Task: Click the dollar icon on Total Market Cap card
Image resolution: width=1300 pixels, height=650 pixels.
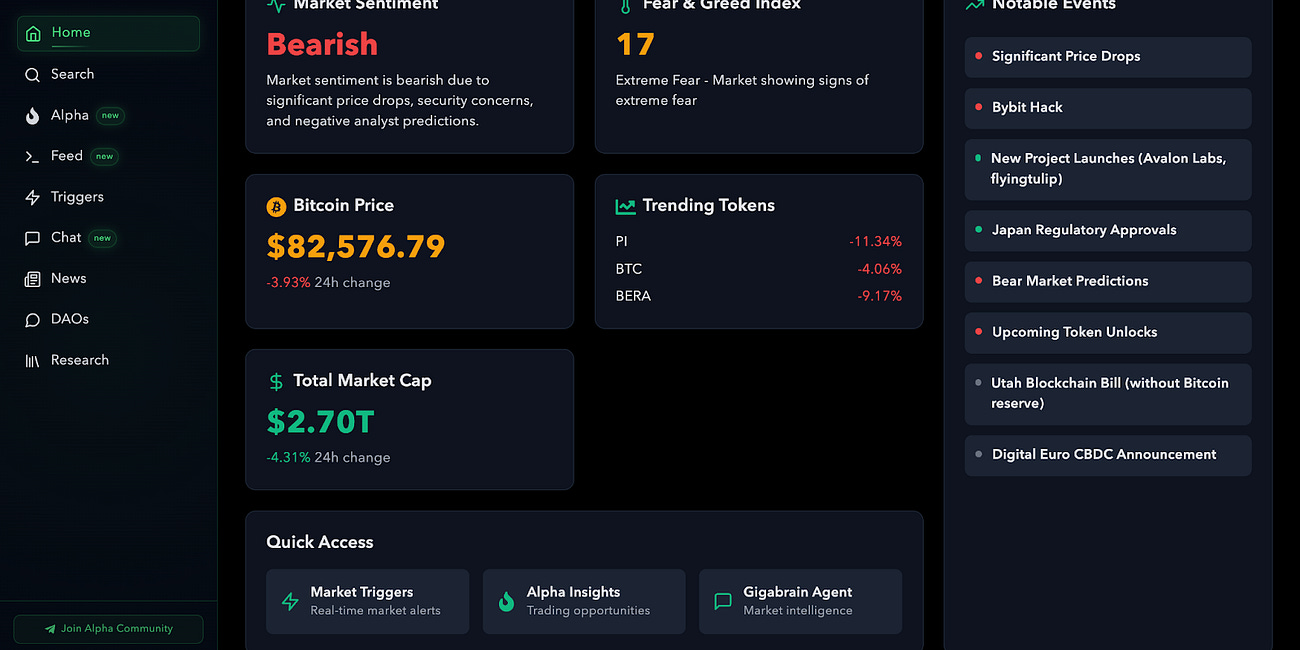Action: point(275,381)
